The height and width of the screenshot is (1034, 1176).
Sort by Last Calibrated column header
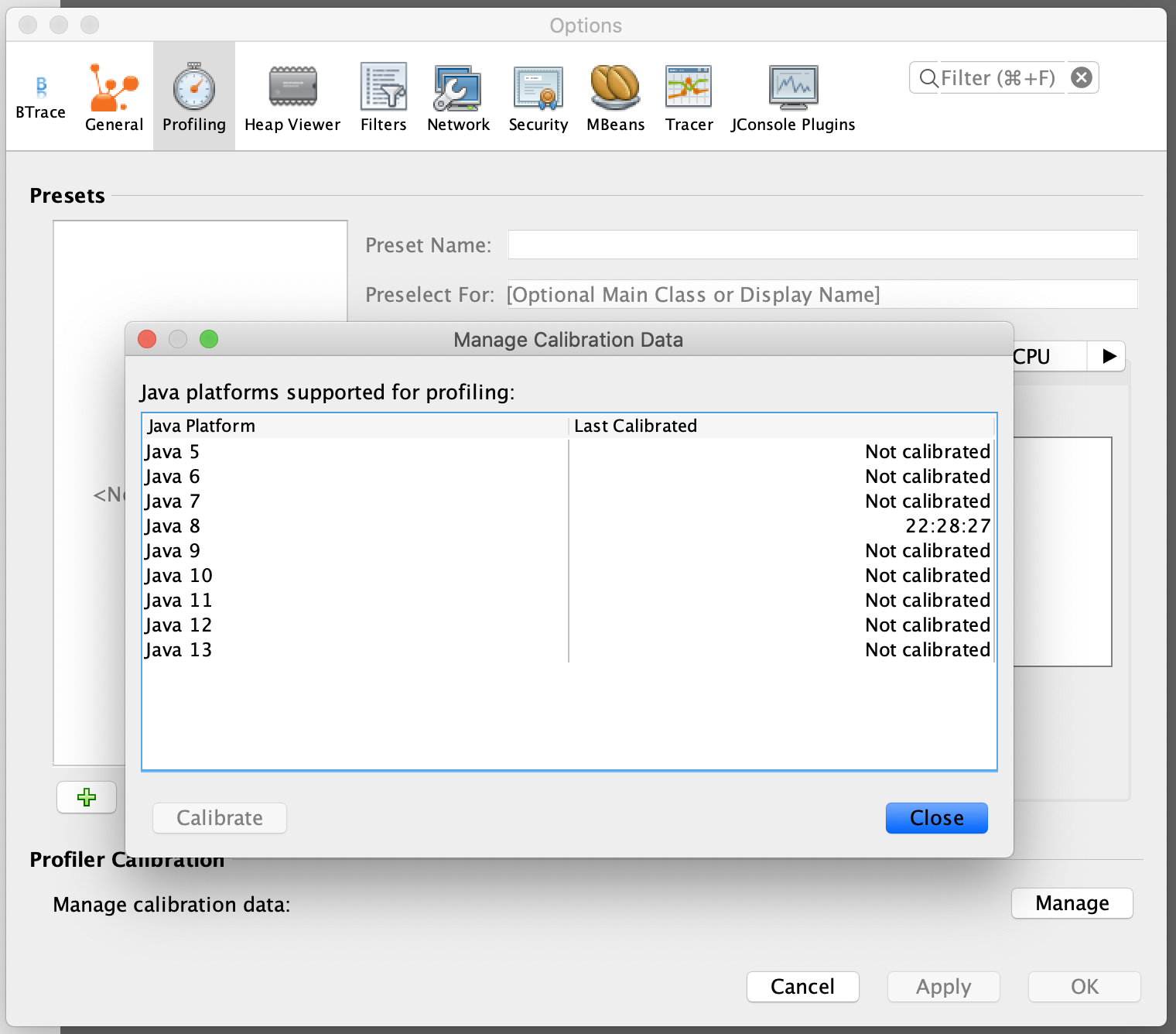point(782,426)
